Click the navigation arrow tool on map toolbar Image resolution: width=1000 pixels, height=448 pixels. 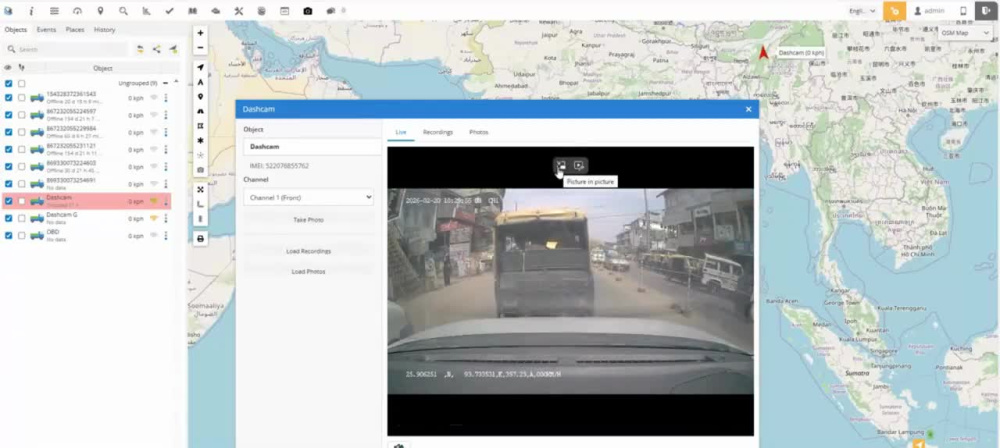tap(200, 68)
